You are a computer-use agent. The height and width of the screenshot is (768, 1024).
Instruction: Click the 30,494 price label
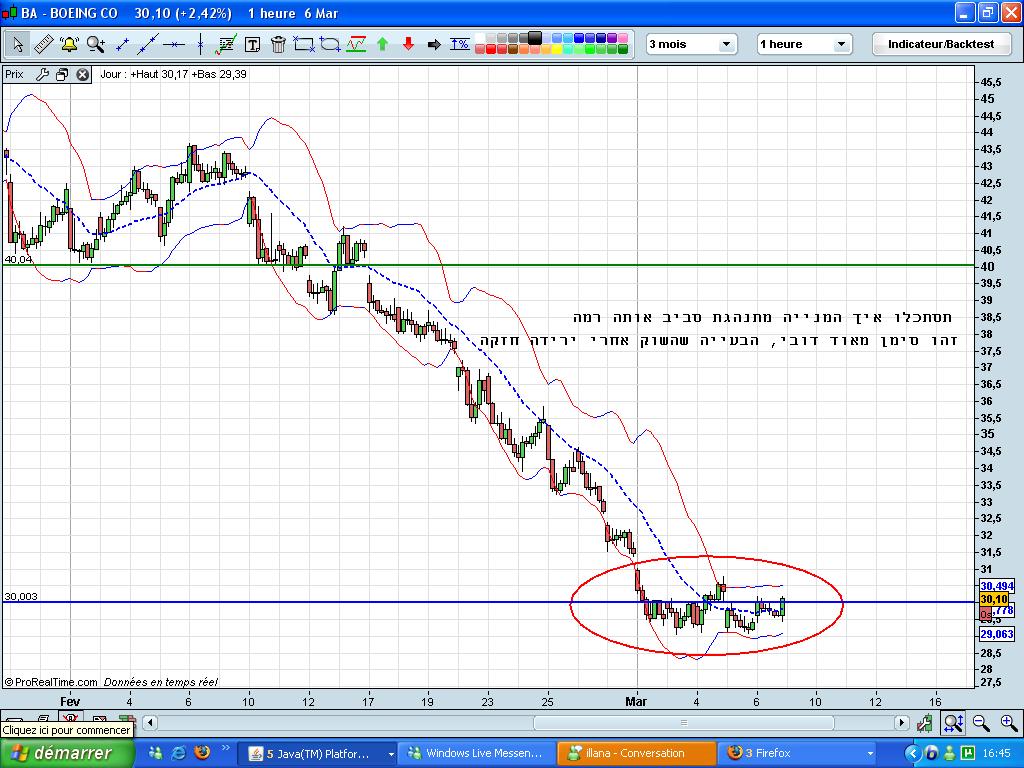point(997,586)
